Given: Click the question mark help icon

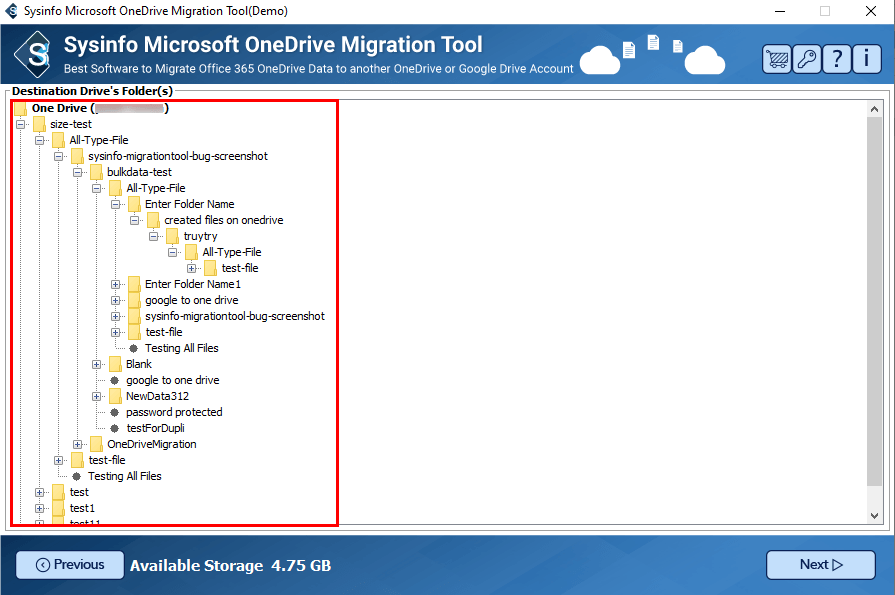Looking at the screenshot, I should [x=837, y=59].
